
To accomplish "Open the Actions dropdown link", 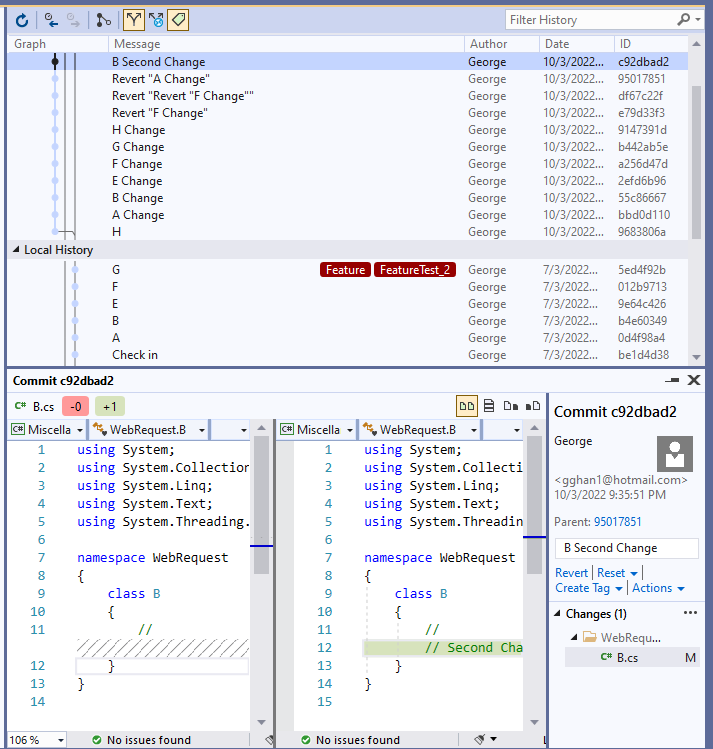I will (658, 588).
